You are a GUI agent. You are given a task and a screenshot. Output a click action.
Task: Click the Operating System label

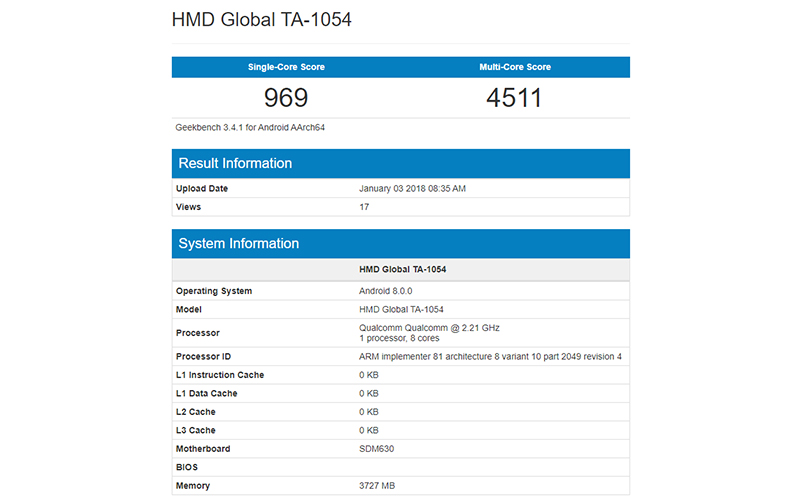click(214, 291)
